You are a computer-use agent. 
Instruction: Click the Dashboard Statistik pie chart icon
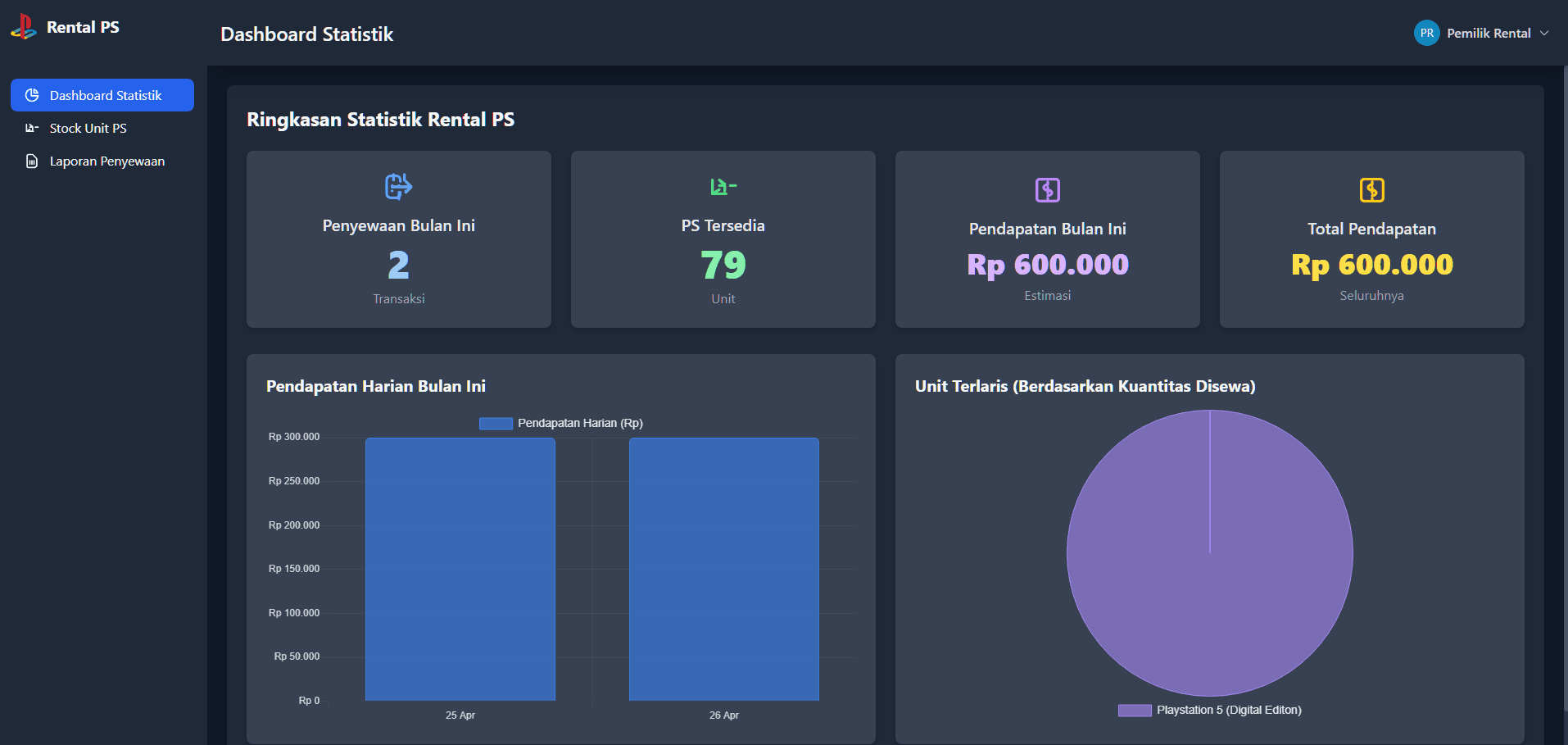[x=32, y=95]
